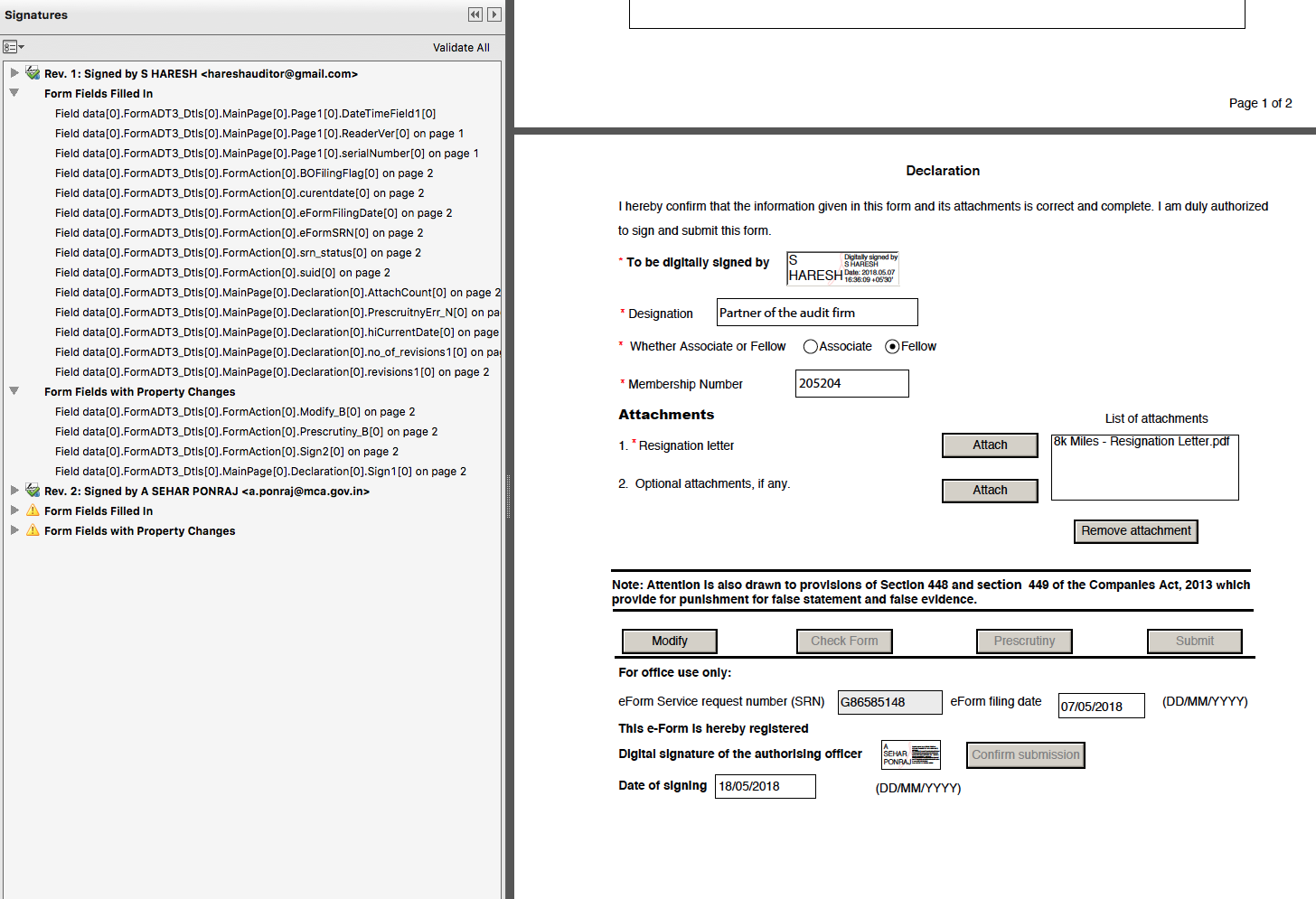Select the Modify_B[0] on page 2 entry
Screen dimensions: 1316x899
point(235,412)
